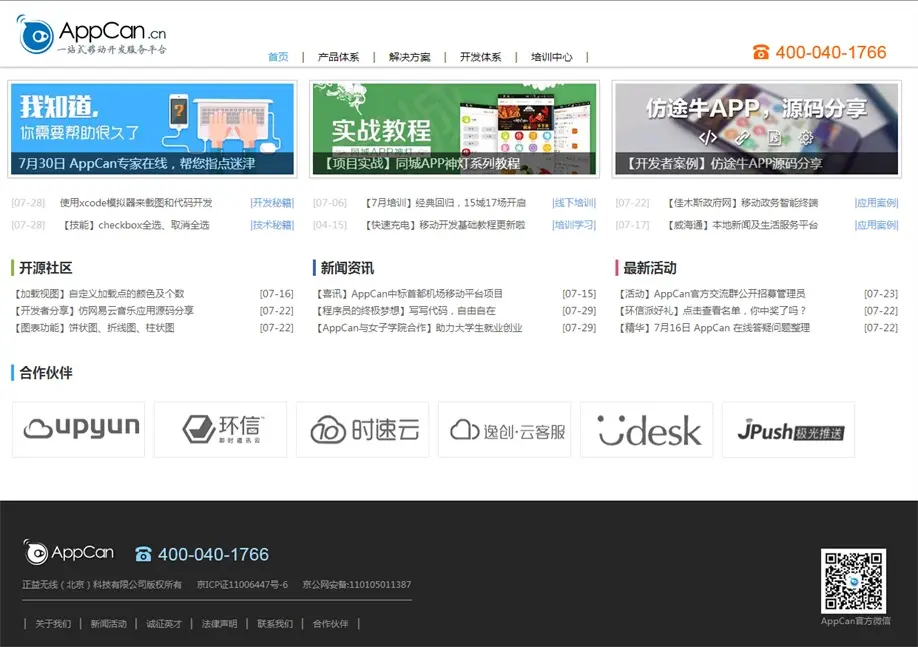Image resolution: width=918 pixels, height=647 pixels.
Task: Open 新闻活动 footer link
Action: pyautogui.click(x=108, y=624)
